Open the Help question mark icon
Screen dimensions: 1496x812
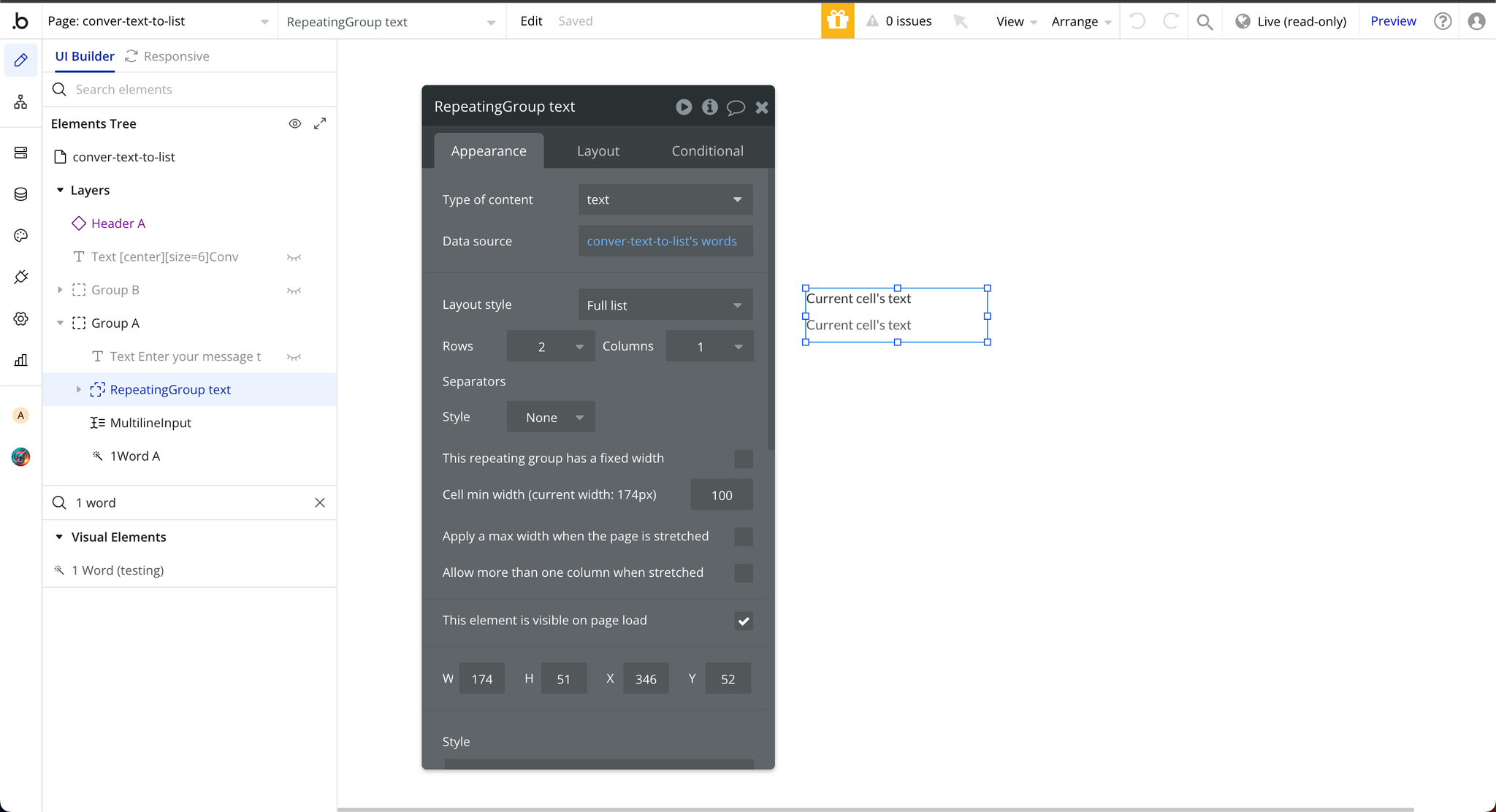point(1443,21)
